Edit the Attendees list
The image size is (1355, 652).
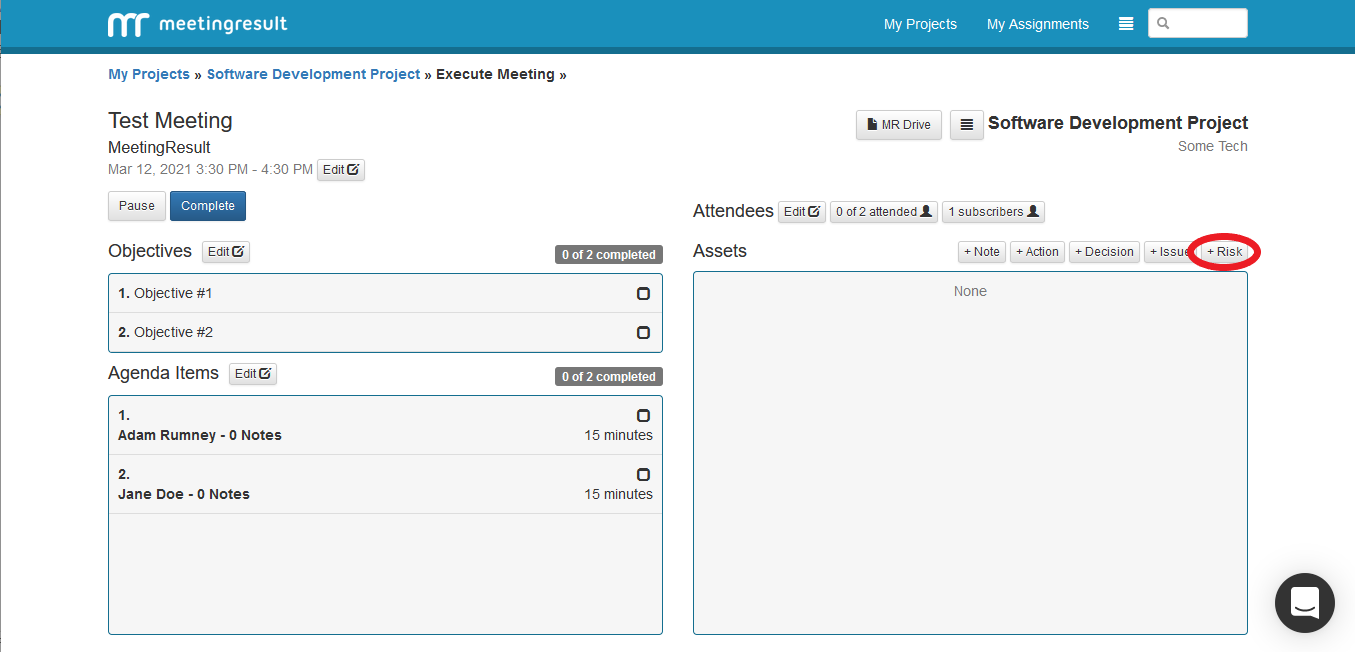click(802, 212)
